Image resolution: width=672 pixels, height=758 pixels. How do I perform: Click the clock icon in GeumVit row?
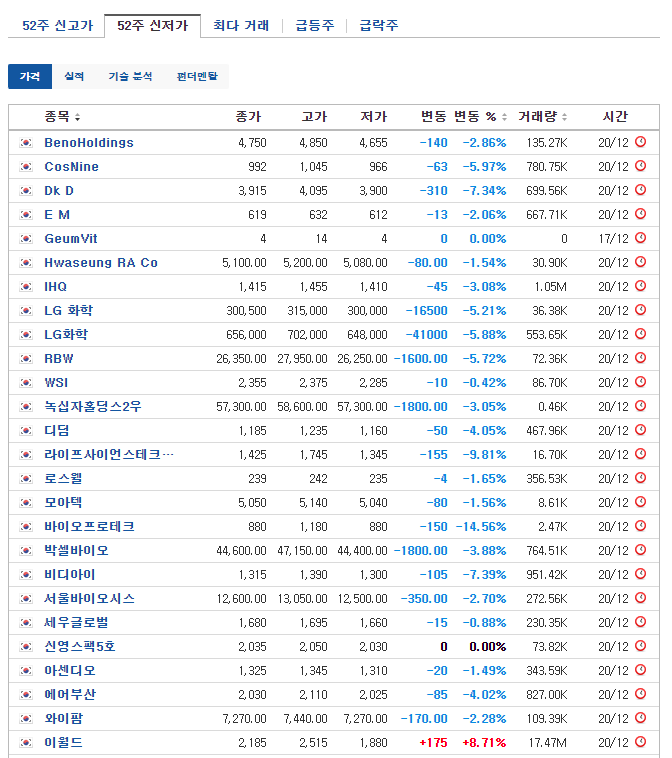641,238
